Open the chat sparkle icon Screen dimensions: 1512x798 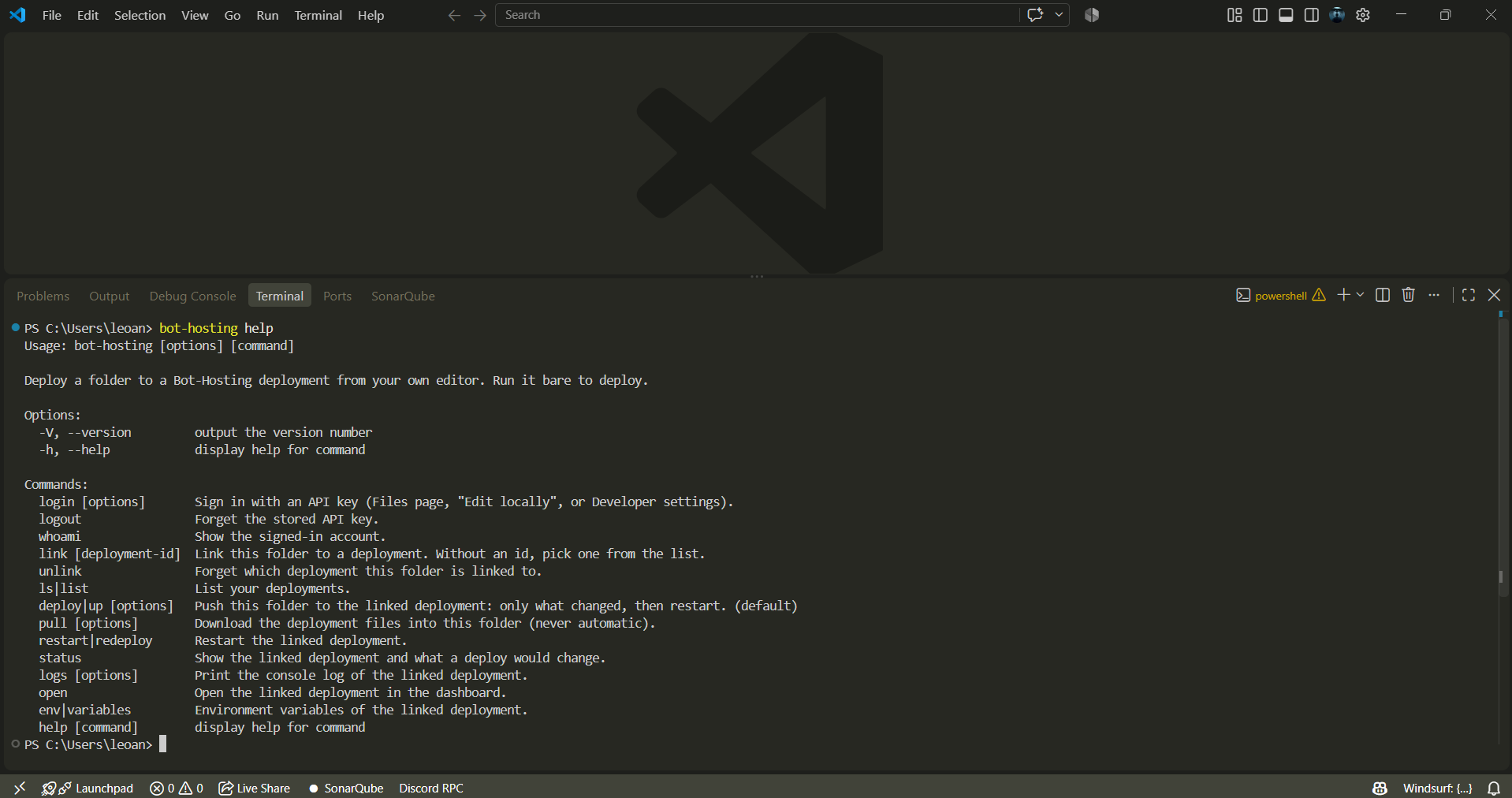click(1035, 15)
